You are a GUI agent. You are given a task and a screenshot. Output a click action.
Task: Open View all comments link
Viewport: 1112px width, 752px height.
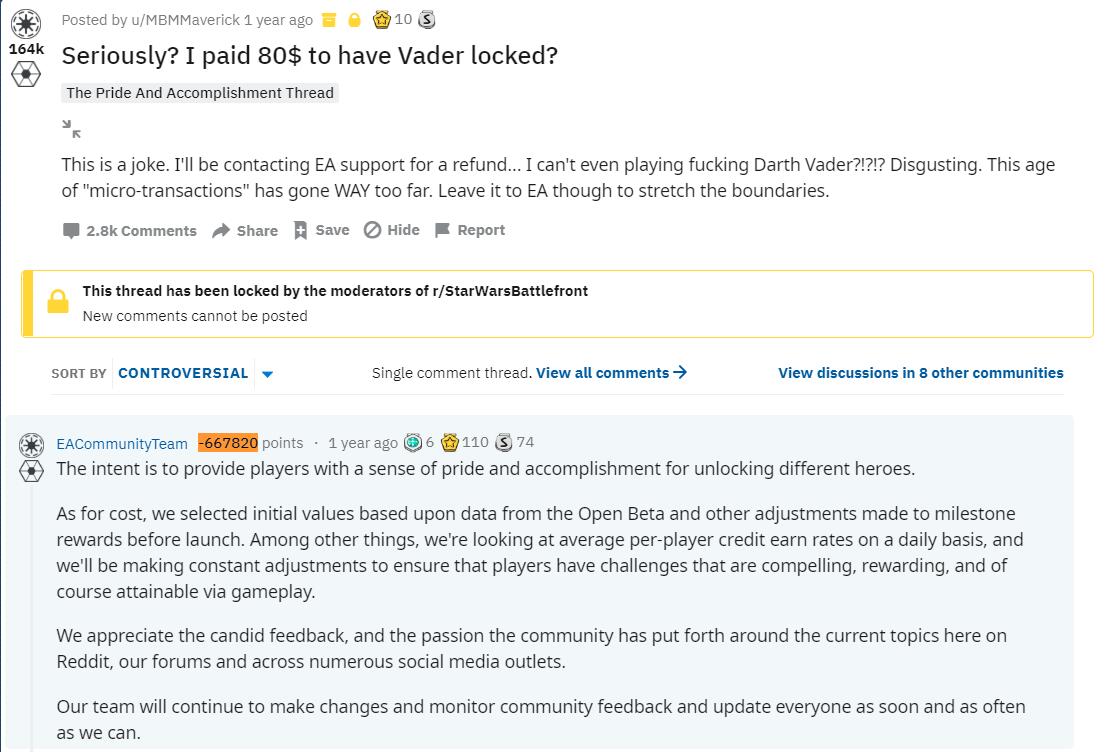(611, 373)
